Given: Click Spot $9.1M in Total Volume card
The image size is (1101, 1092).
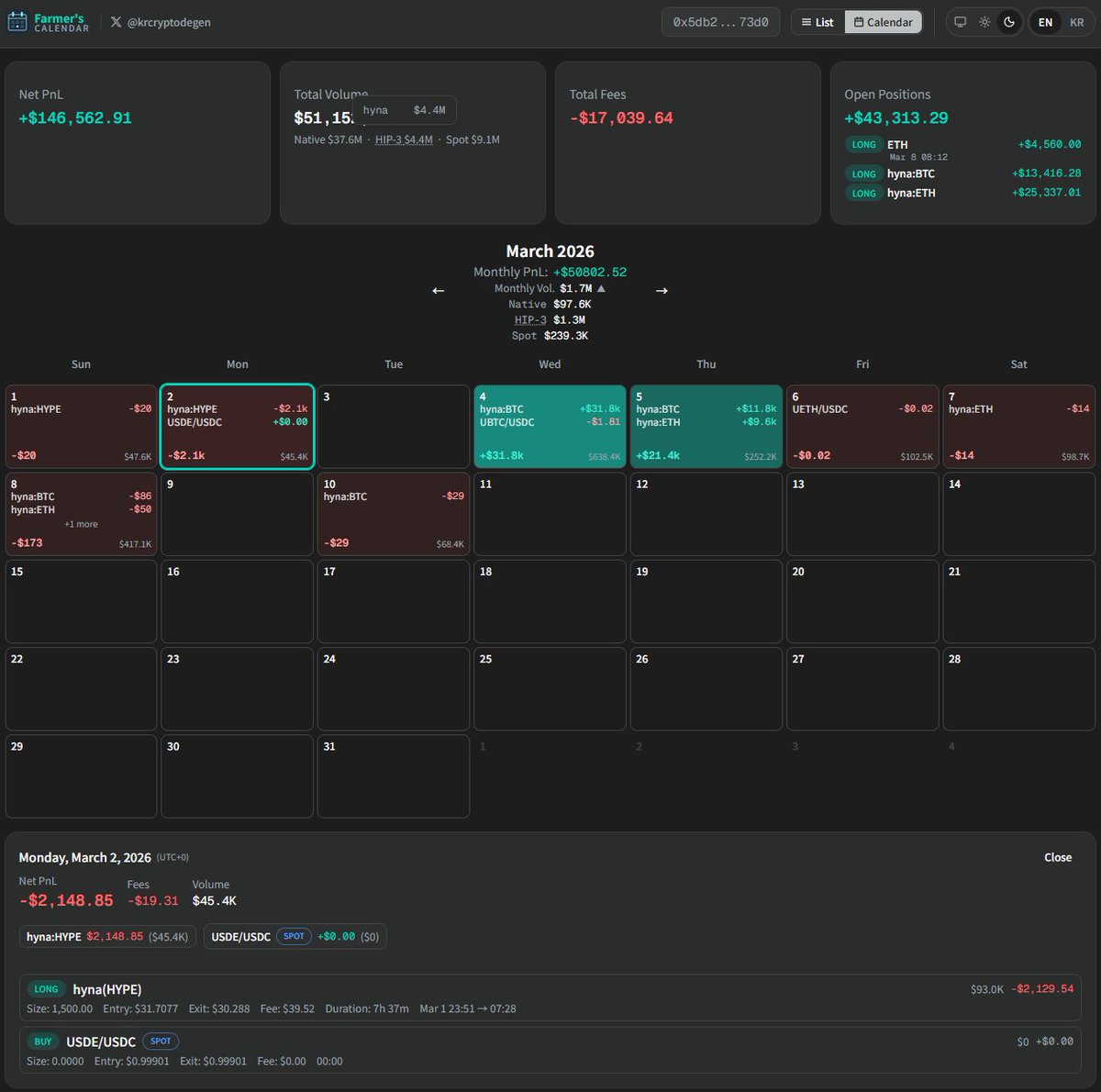Looking at the screenshot, I should pyautogui.click(x=473, y=139).
